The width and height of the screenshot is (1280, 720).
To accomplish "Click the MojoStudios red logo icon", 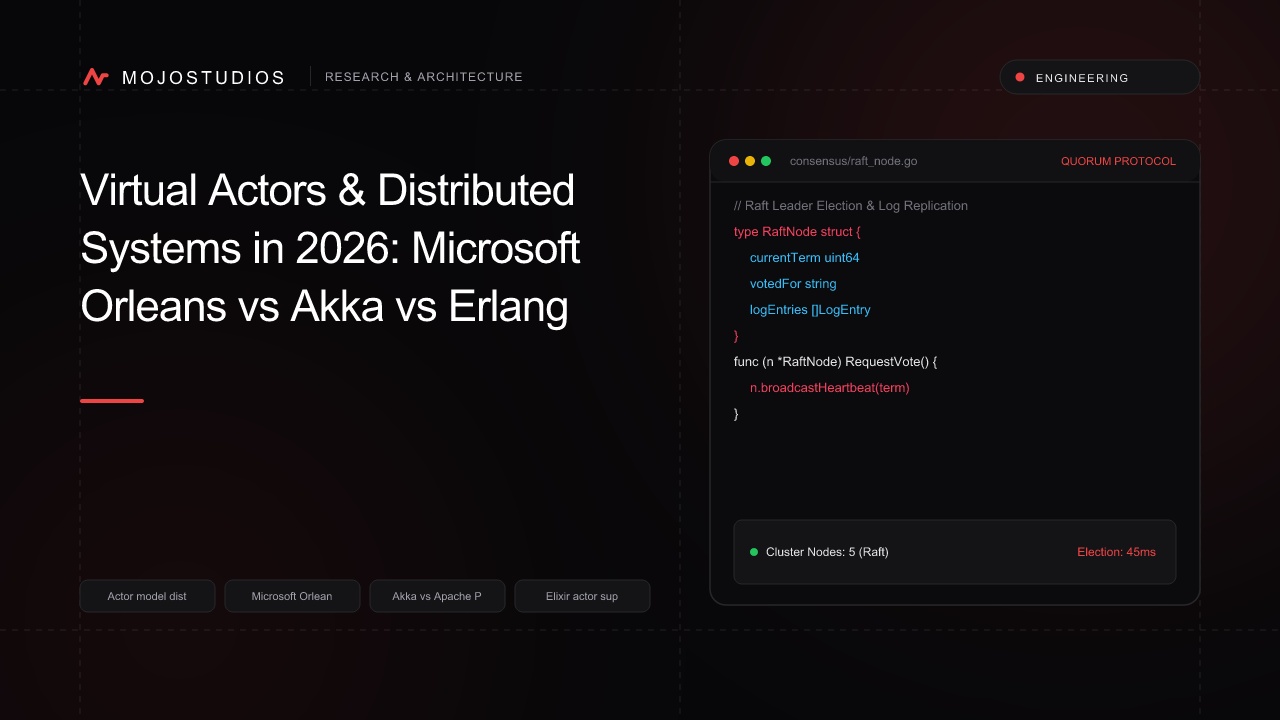I will pos(96,77).
